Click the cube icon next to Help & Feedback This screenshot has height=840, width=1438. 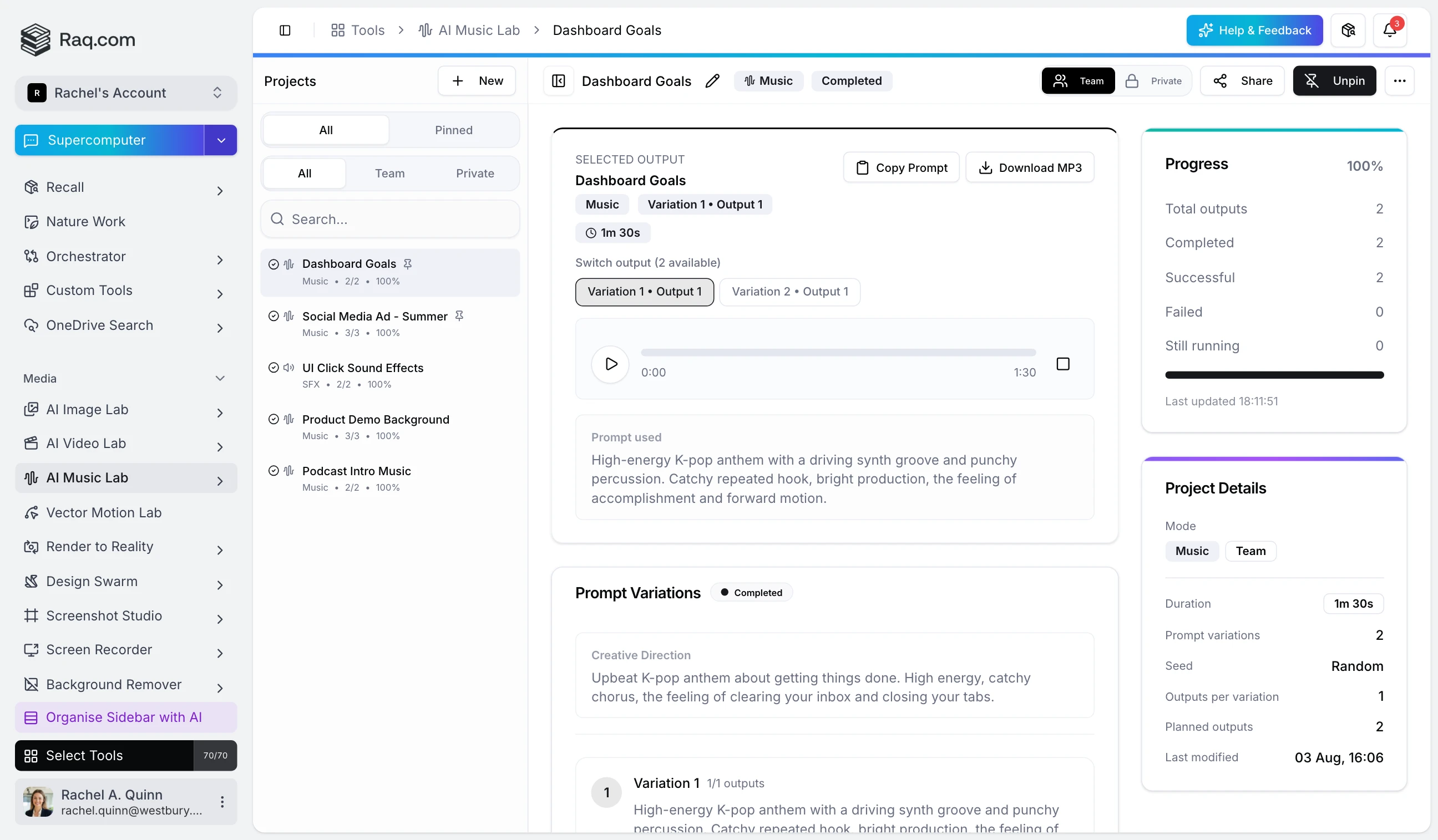pyautogui.click(x=1348, y=30)
